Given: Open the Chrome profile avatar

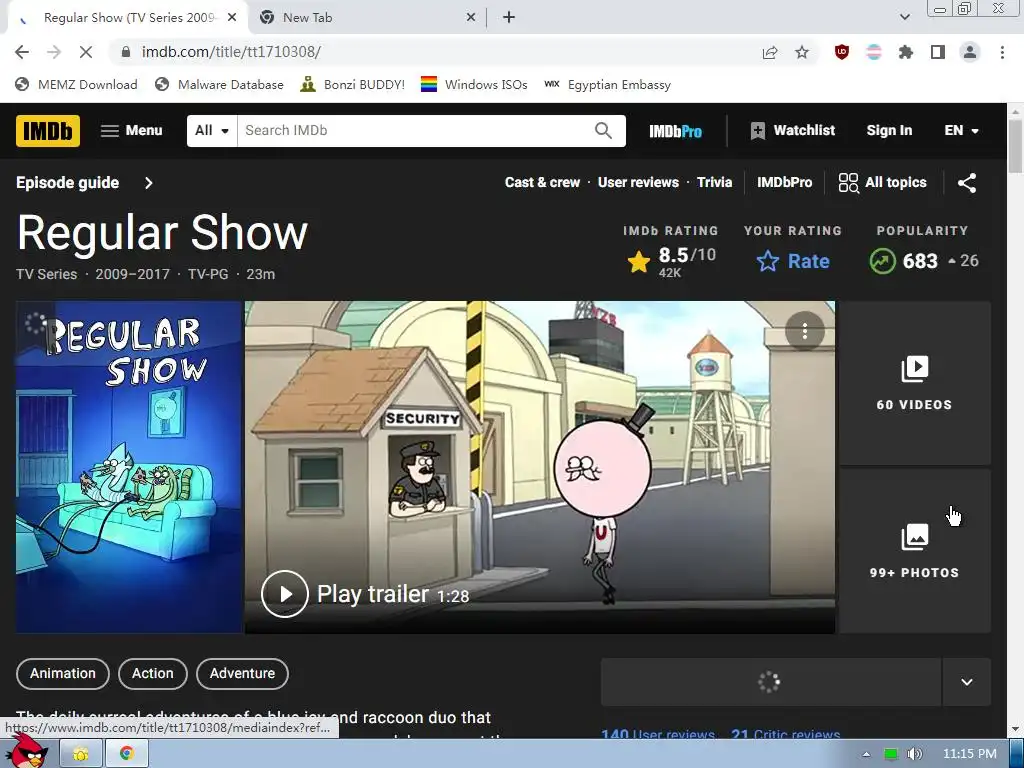Looking at the screenshot, I should click(x=970, y=52).
